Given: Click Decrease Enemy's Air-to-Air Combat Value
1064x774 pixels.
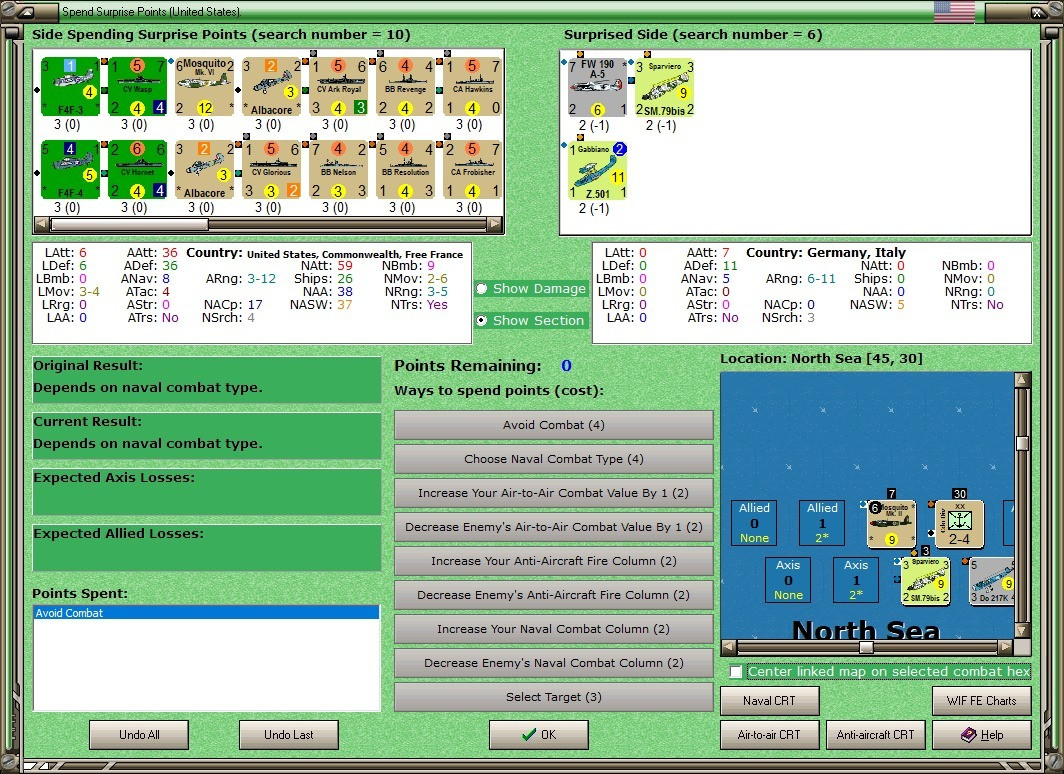Looking at the screenshot, I should coord(554,527).
